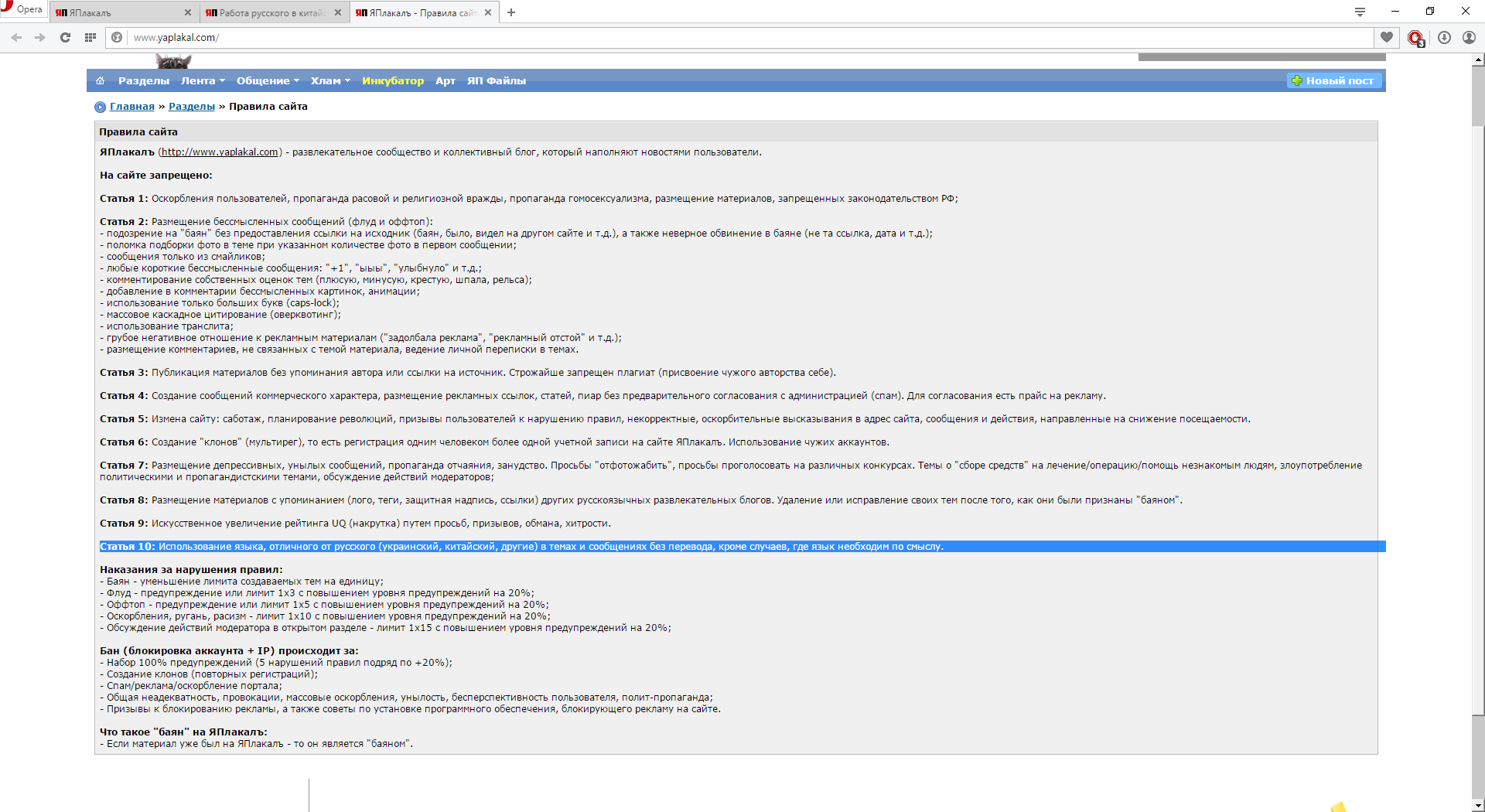Screen dimensions: 1485x812
Task: Follow the Разделы breadcrumb link
Action: pos(192,107)
